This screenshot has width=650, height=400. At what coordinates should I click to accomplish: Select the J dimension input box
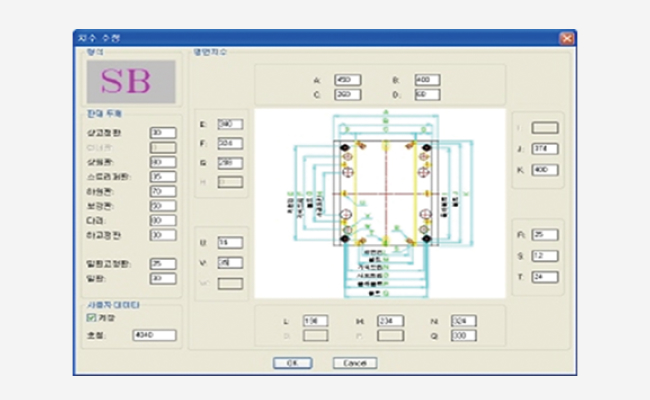(x=545, y=150)
